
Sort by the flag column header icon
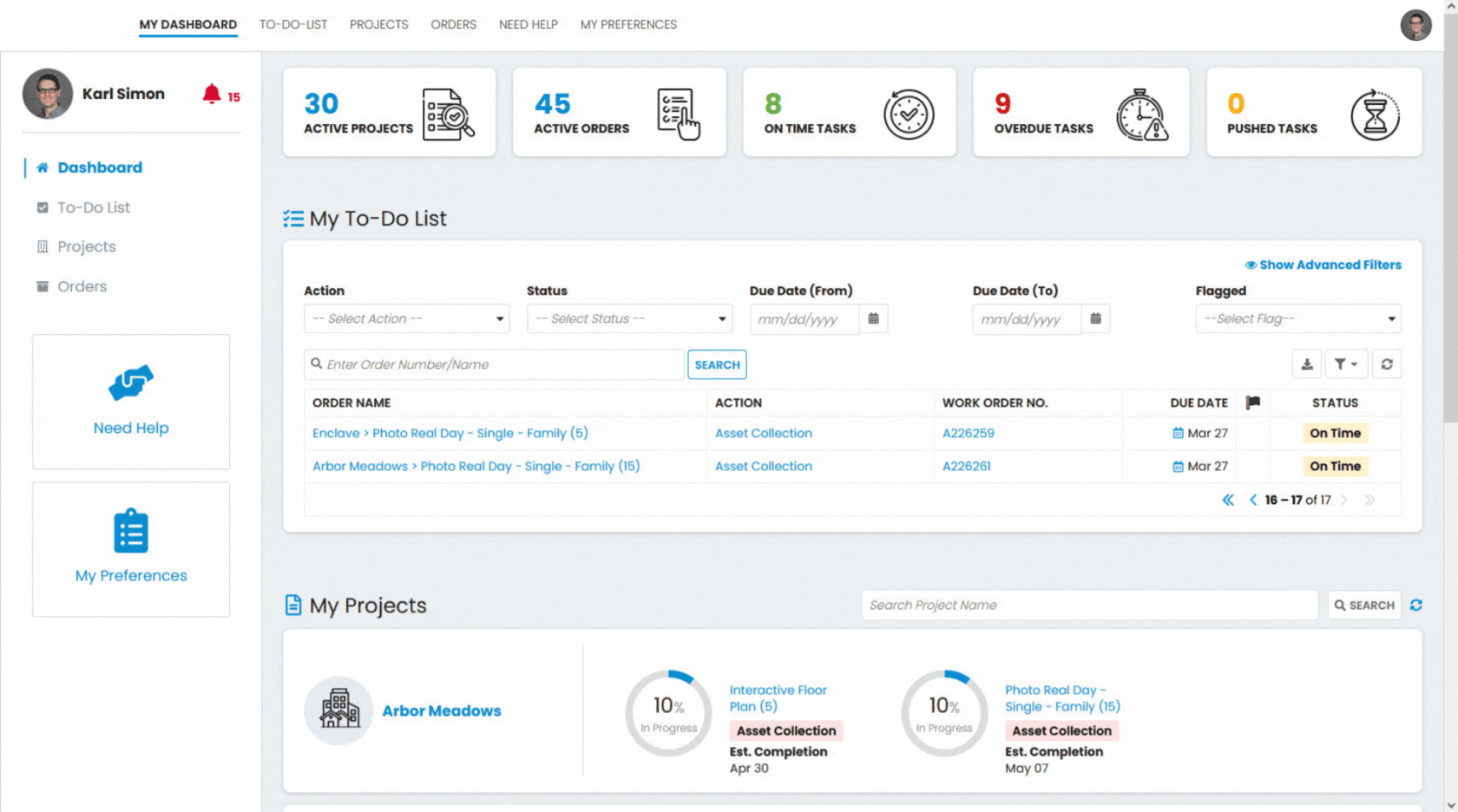1253,403
